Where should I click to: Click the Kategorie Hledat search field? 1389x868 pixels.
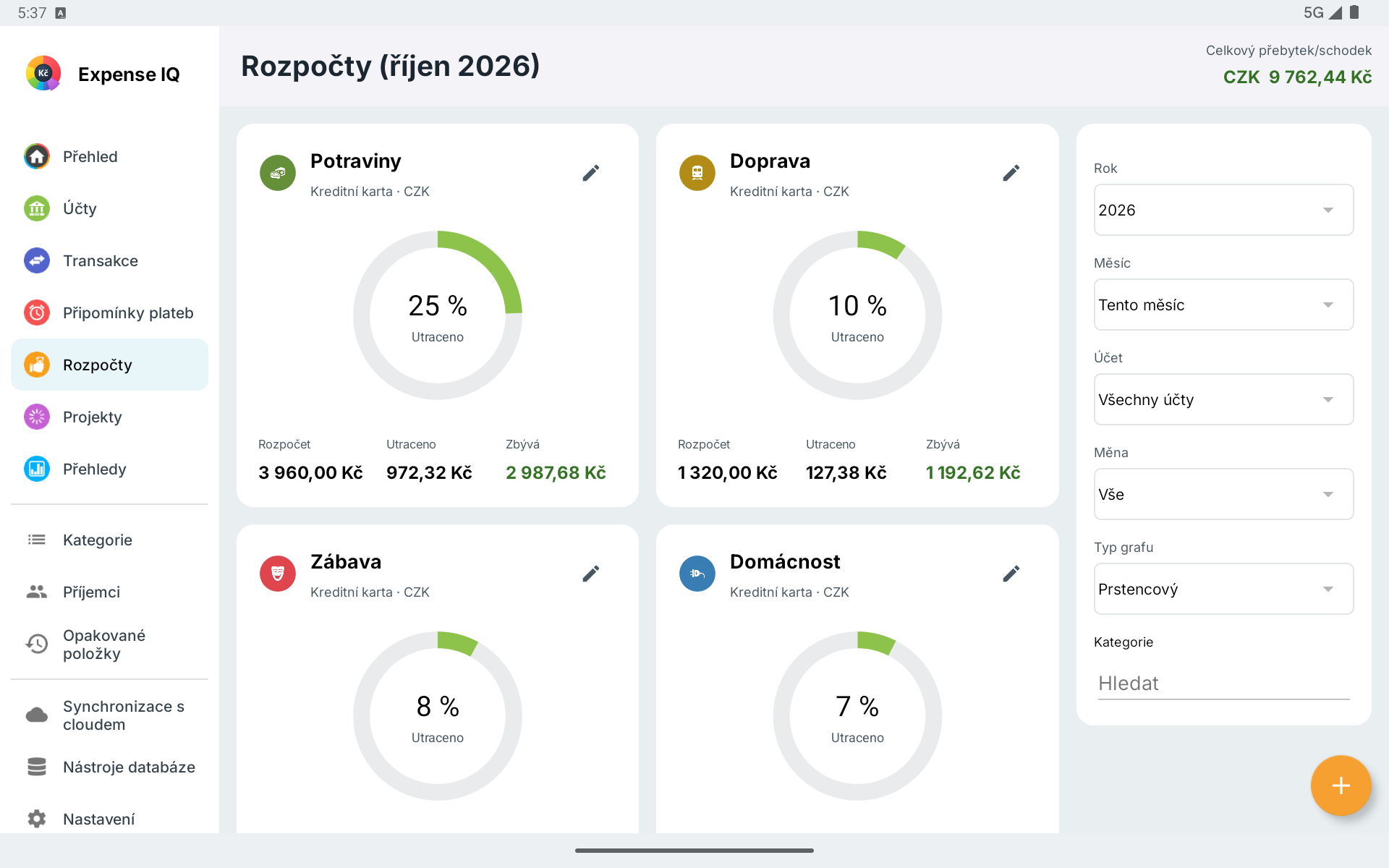pyautogui.click(x=1223, y=684)
